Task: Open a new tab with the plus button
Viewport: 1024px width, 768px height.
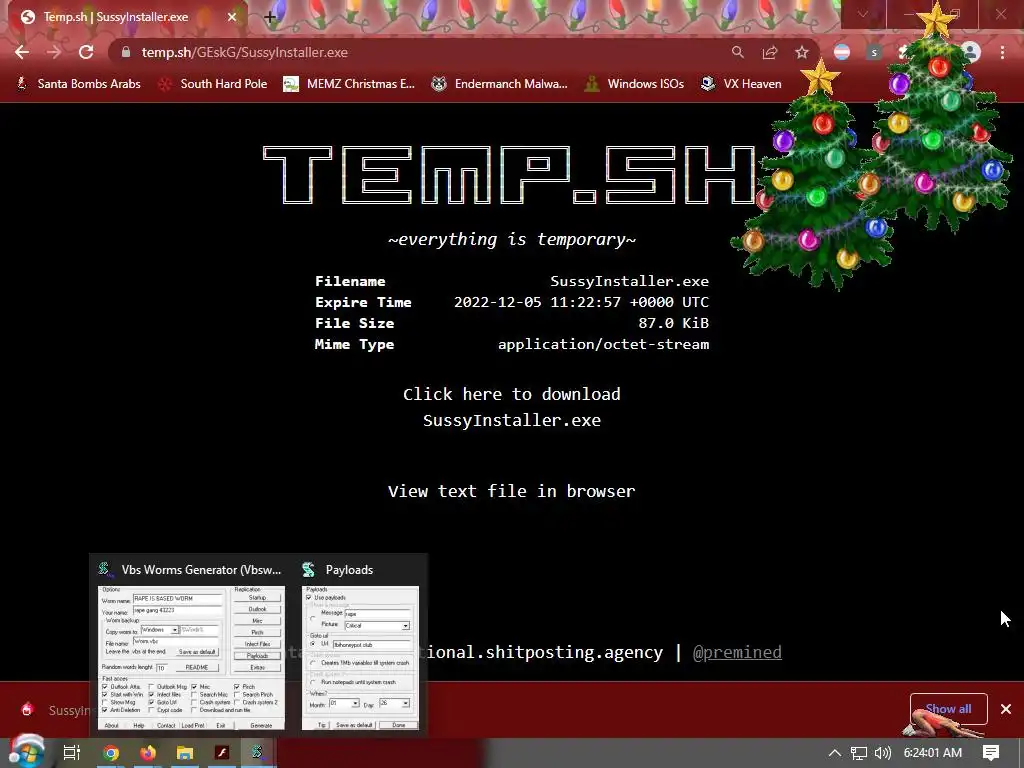Action: point(270,18)
